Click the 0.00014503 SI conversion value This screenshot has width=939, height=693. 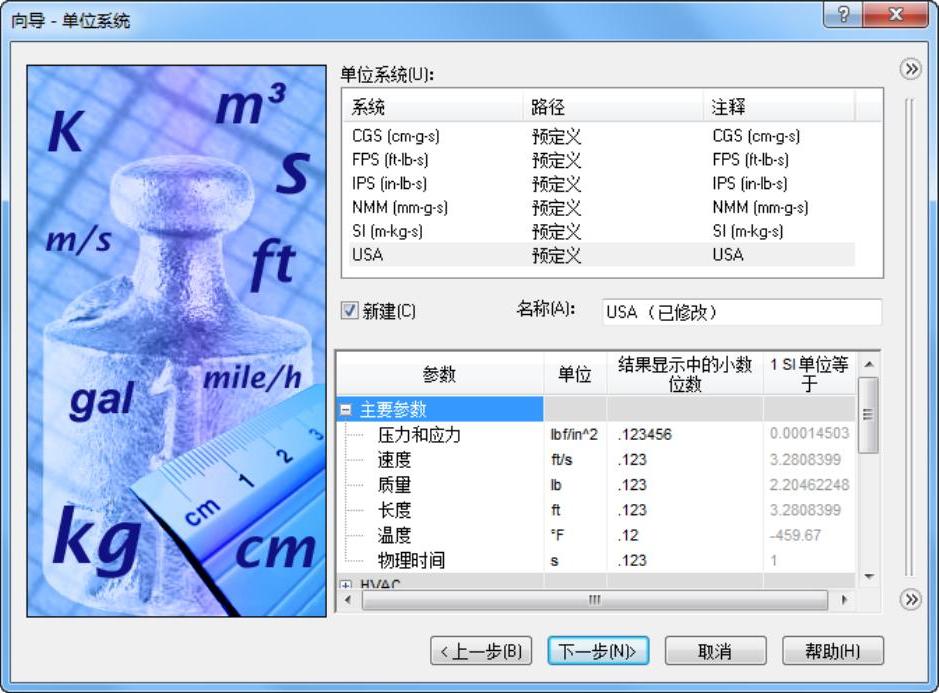point(809,433)
